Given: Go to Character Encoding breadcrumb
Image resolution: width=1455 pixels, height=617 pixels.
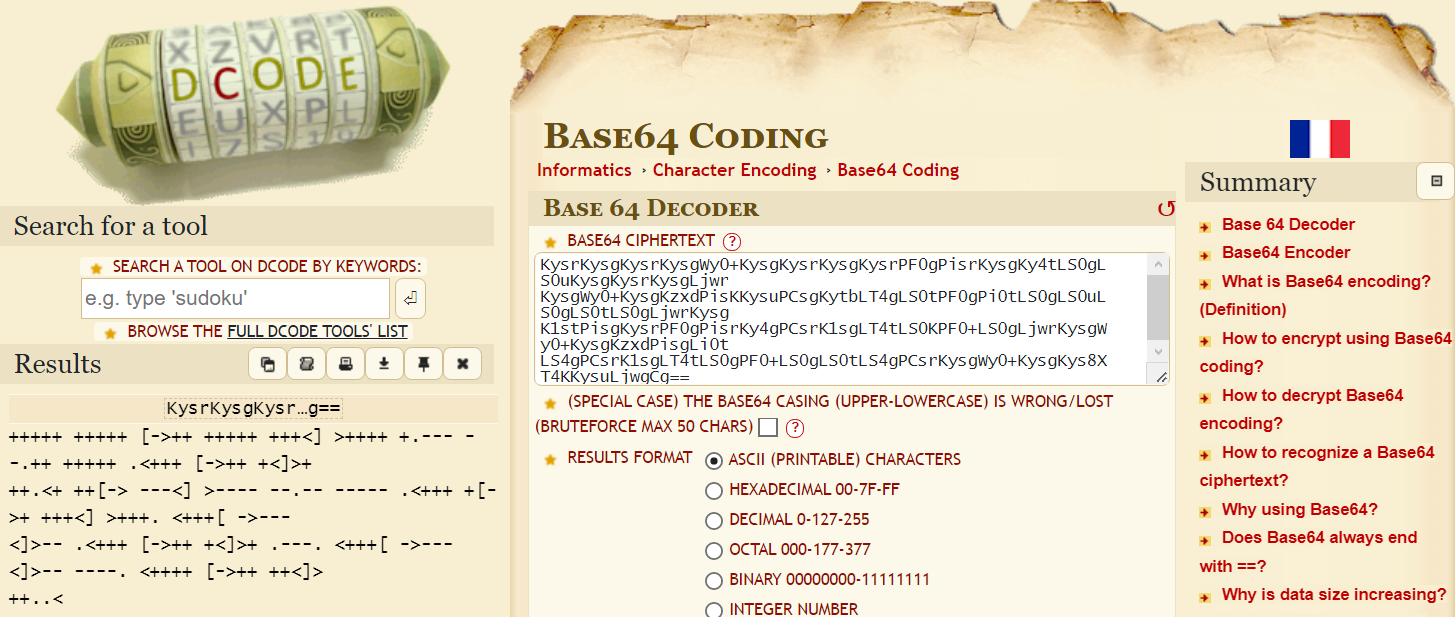Looking at the screenshot, I should coord(734,170).
